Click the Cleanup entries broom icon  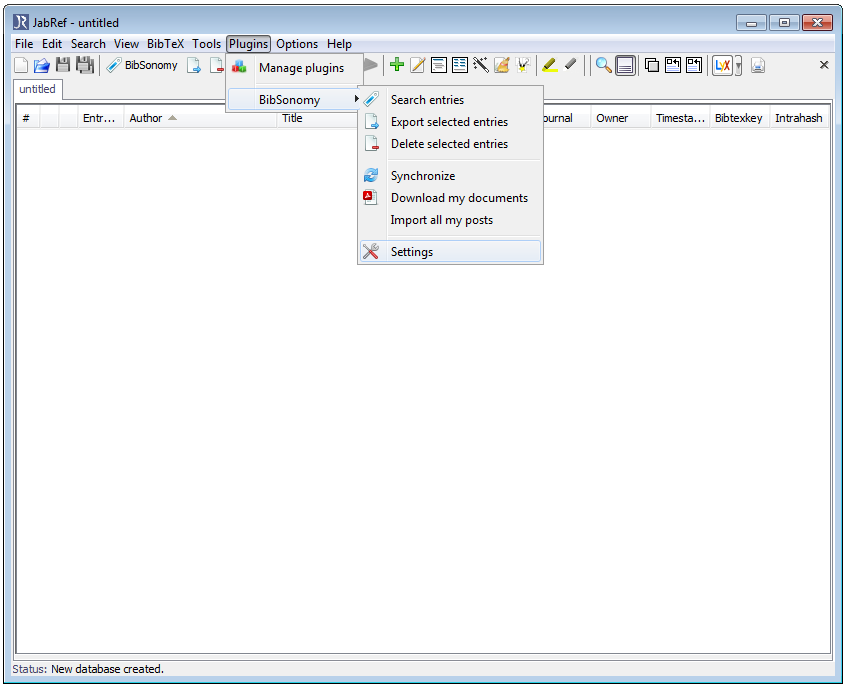(502, 65)
